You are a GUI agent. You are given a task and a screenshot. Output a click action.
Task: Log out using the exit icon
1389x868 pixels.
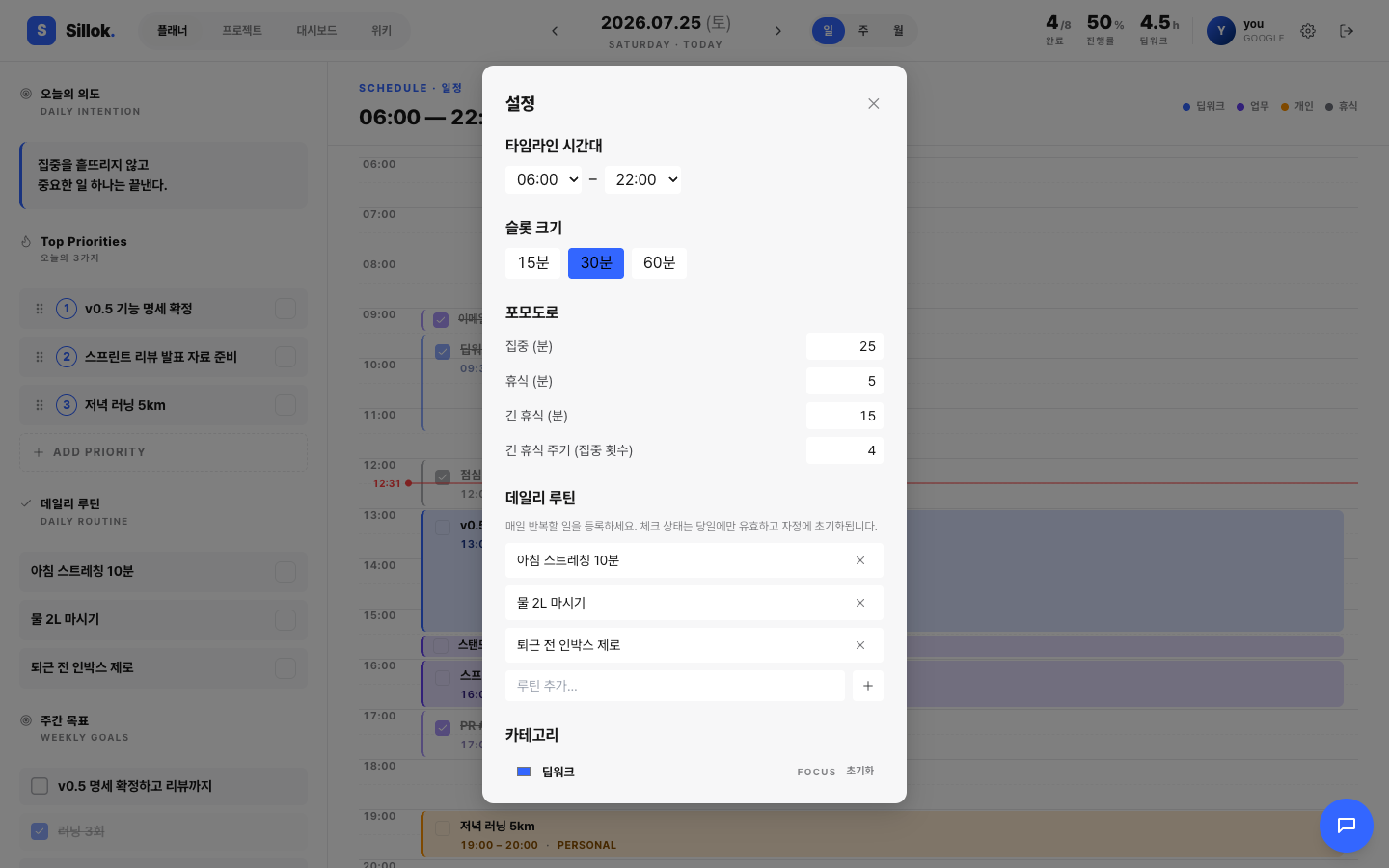1347,31
